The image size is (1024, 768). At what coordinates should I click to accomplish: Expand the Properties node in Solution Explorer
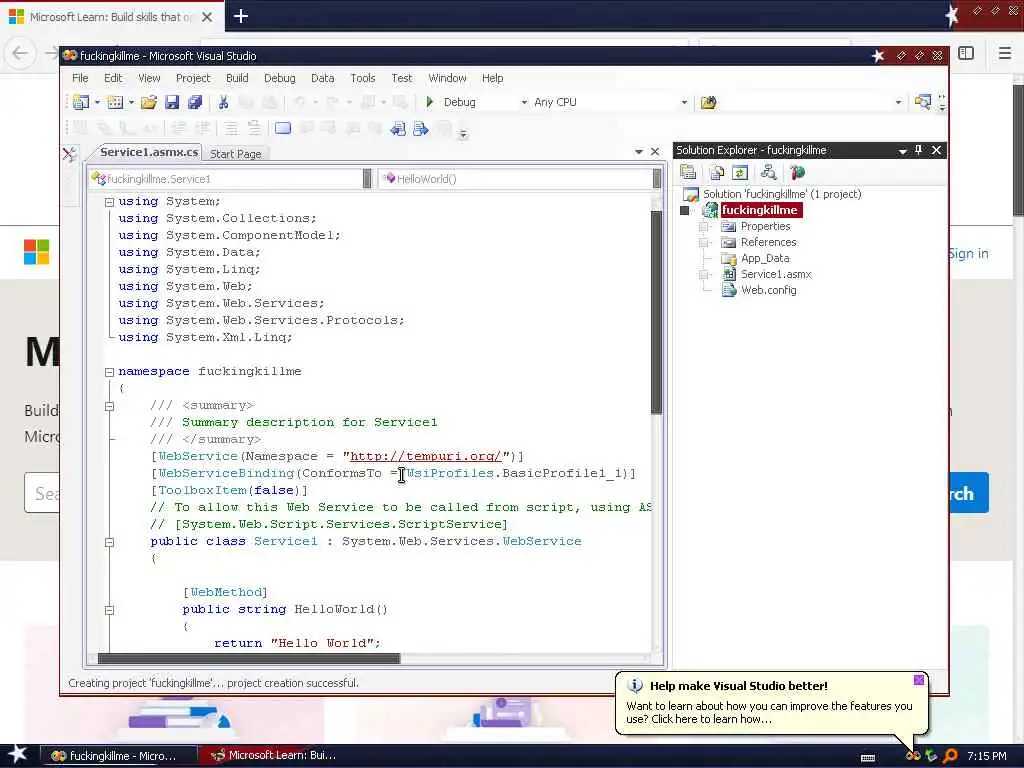(x=704, y=226)
